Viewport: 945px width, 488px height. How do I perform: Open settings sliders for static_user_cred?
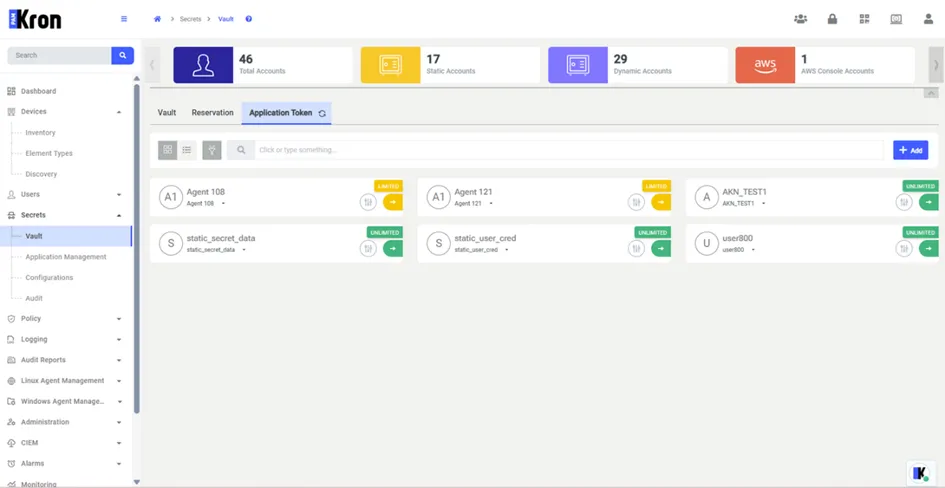pos(636,248)
